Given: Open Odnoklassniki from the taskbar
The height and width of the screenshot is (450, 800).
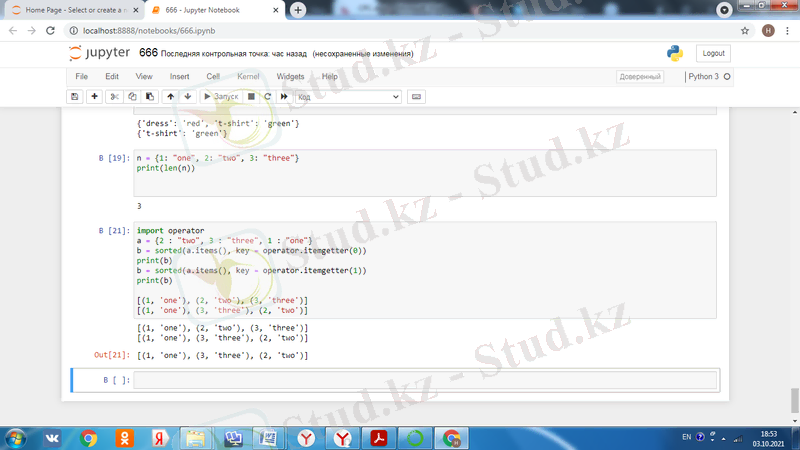Looking at the screenshot, I should pyautogui.click(x=124, y=438).
